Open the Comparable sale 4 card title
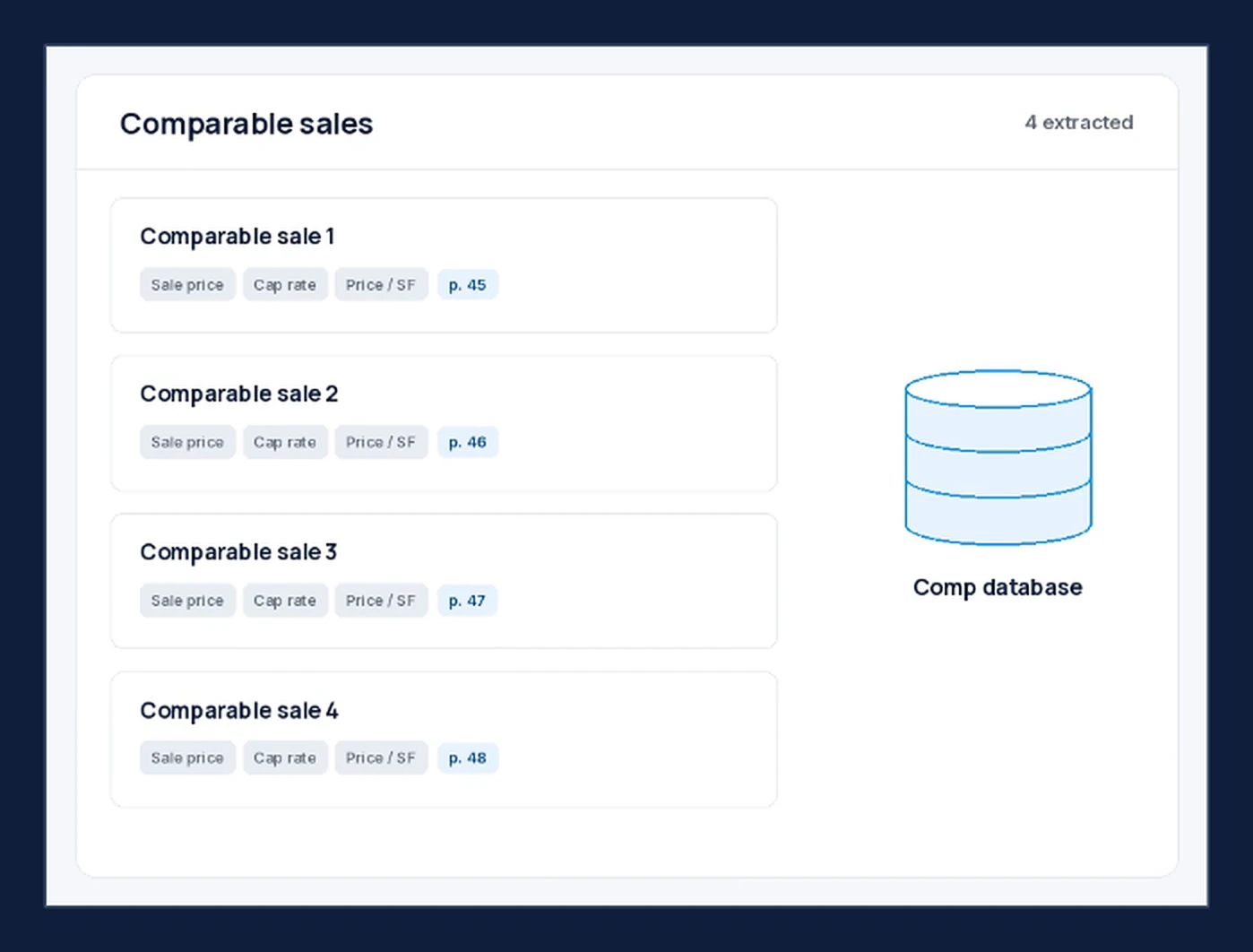 (239, 711)
